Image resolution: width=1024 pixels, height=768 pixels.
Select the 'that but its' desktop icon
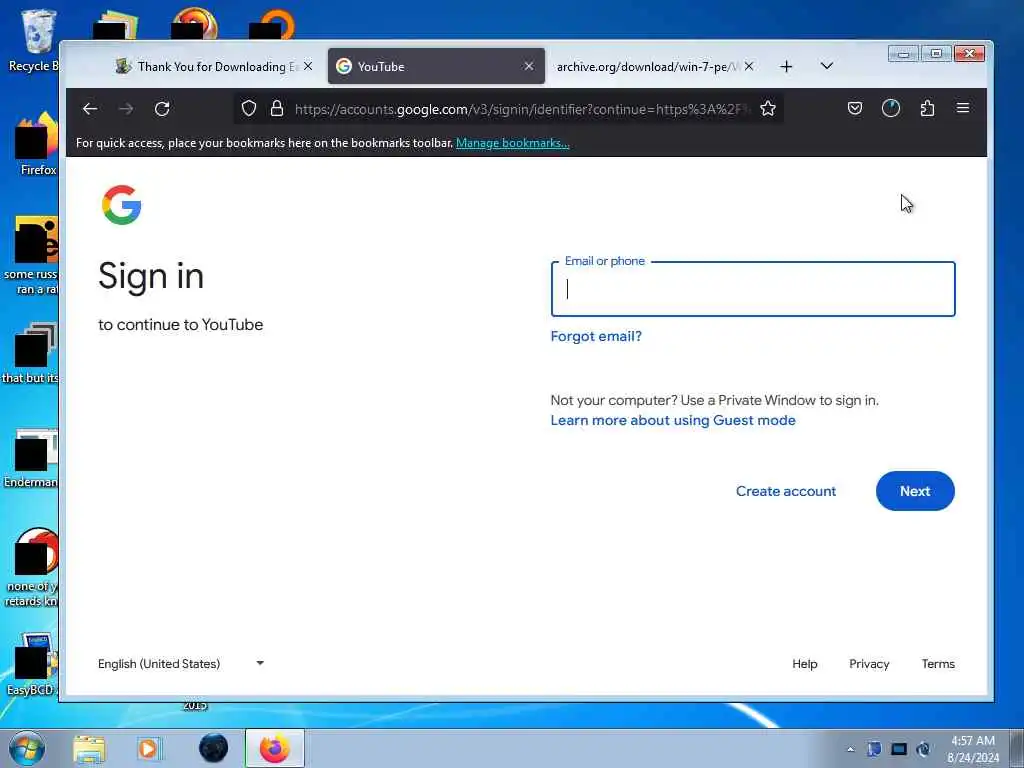(x=30, y=353)
